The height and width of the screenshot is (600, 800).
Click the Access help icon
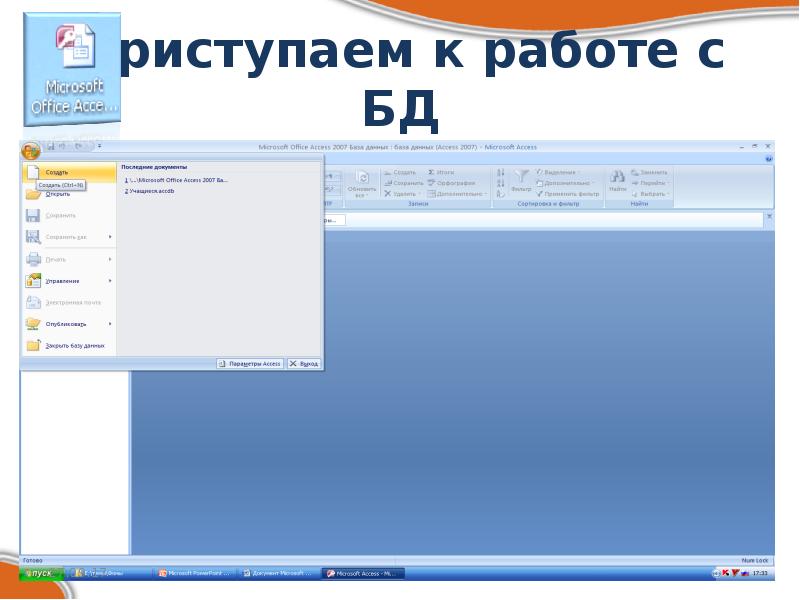(769, 159)
